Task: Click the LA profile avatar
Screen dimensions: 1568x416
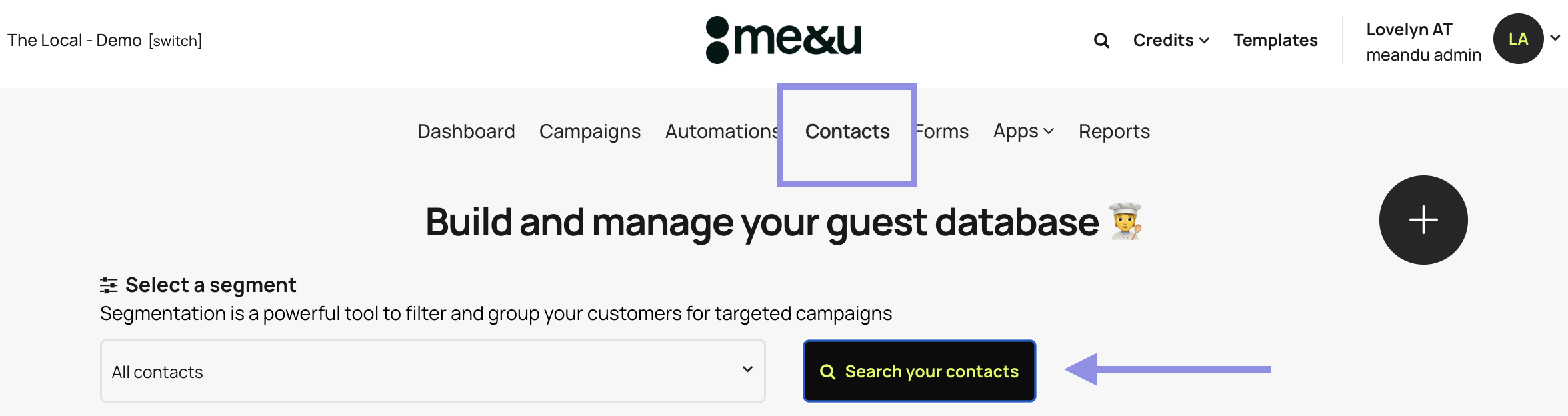Action: point(1518,39)
